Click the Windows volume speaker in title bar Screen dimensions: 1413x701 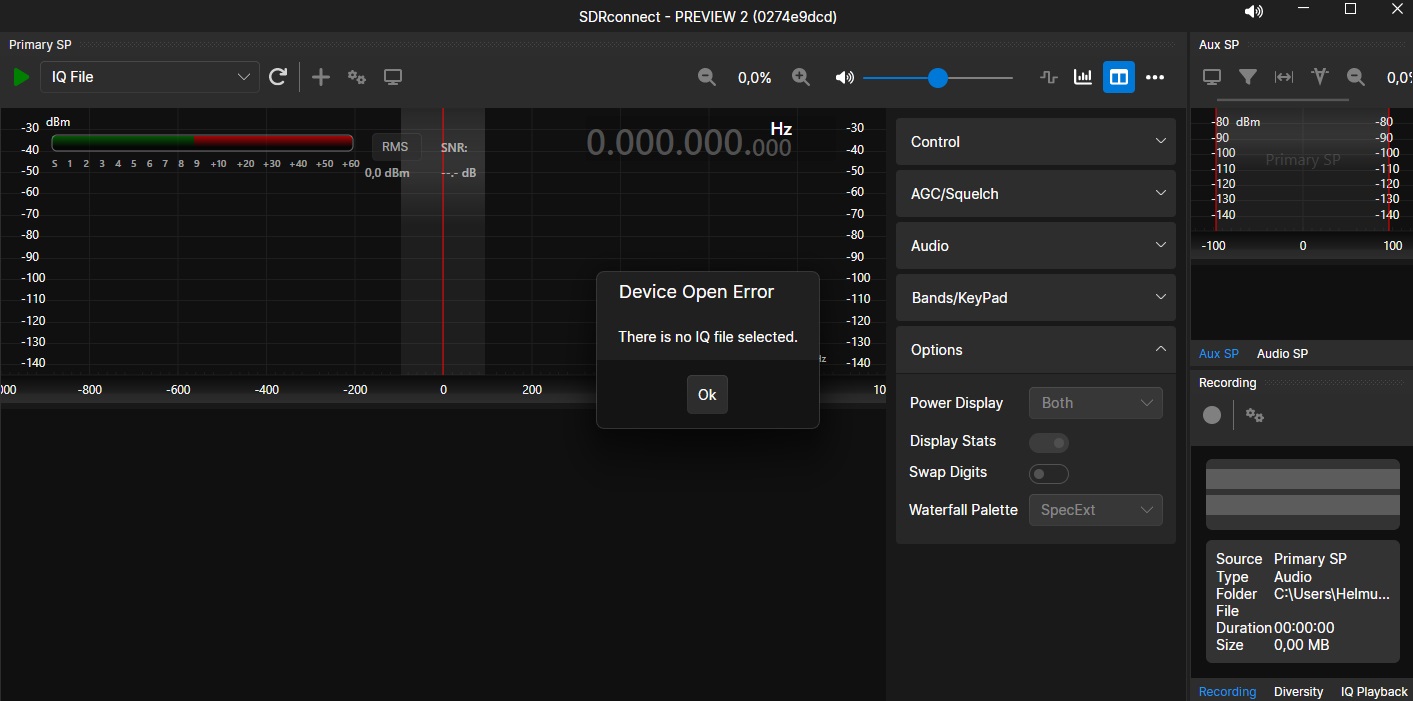coord(1254,12)
